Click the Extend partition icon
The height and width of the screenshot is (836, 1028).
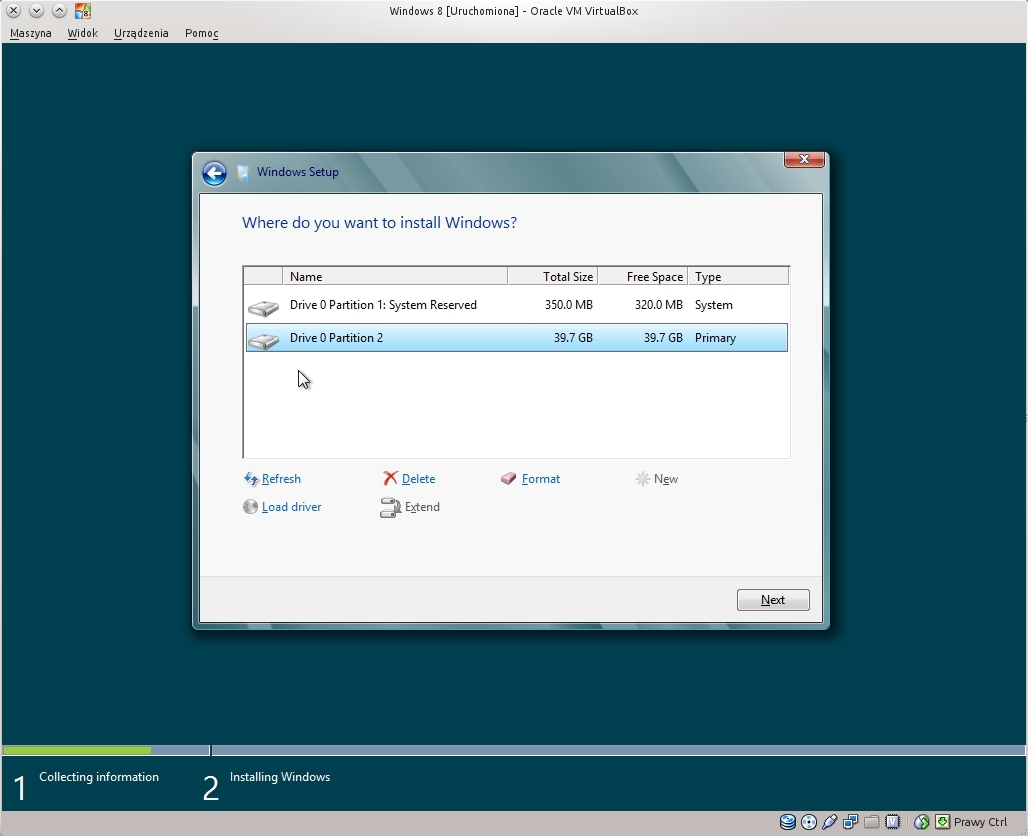(x=390, y=508)
